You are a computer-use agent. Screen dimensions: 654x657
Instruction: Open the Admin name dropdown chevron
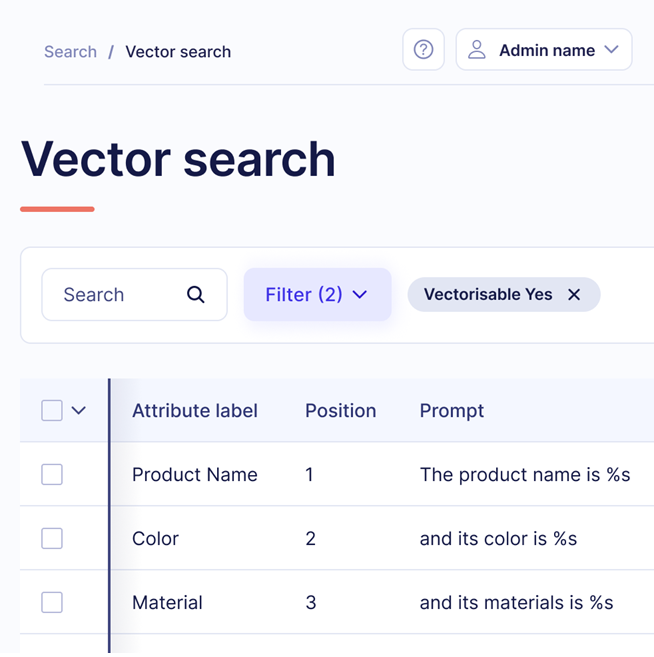[612, 50]
